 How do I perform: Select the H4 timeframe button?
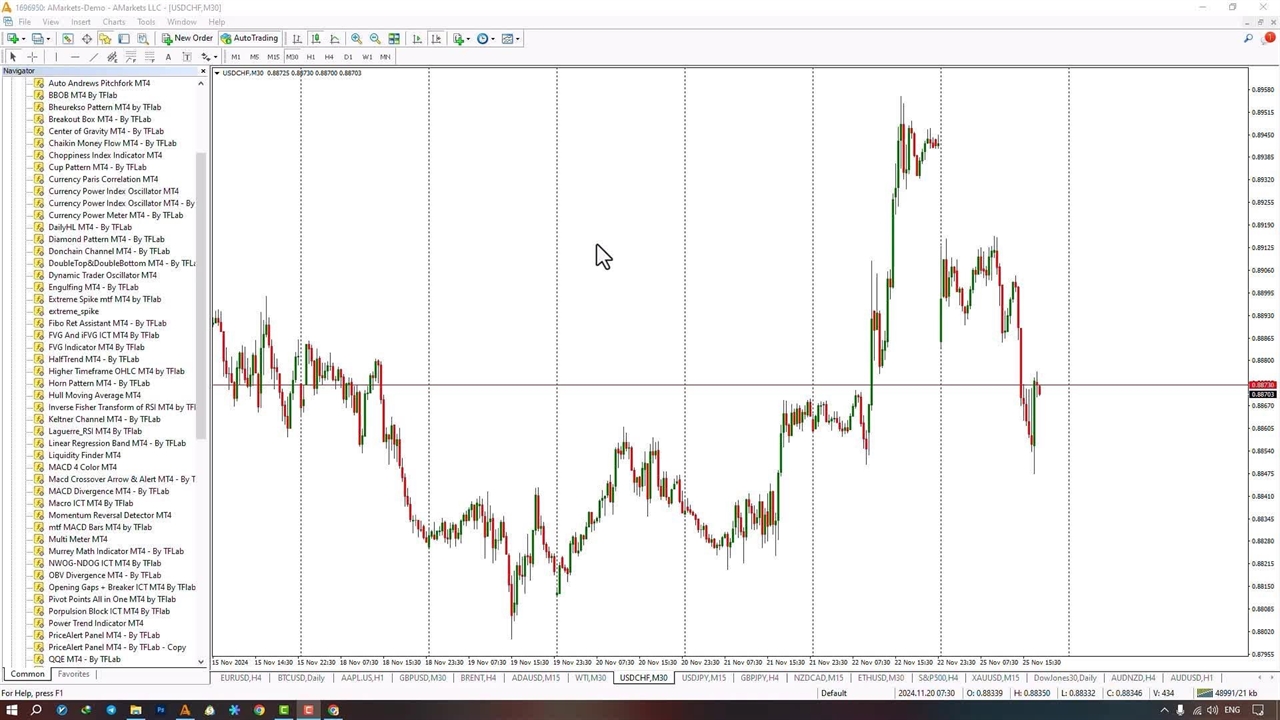tap(329, 57)
